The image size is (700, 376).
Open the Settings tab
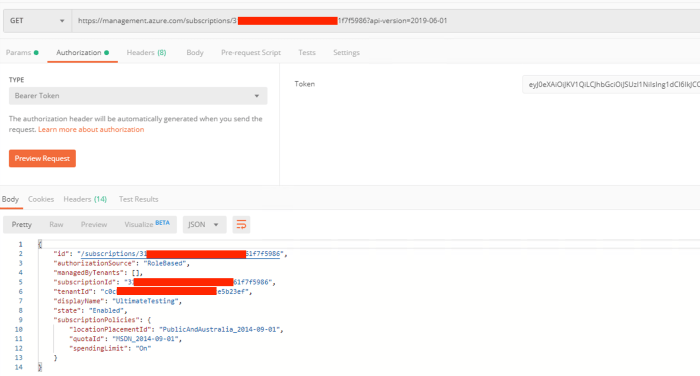[x=346, y=53]
